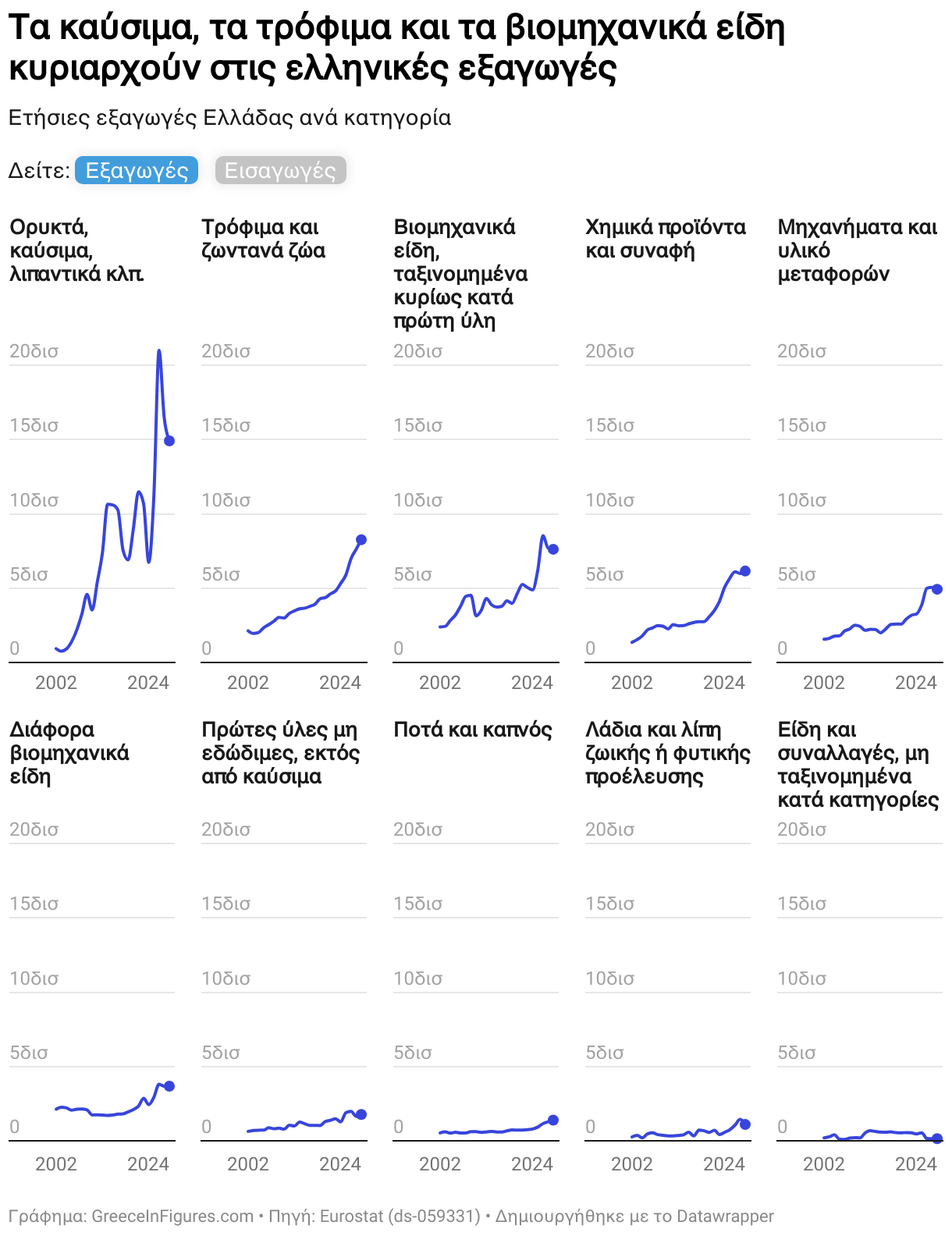Click the last data point of Τρόφιμα και ζωντανά ζώα
The height and width of the screenshot is (1236, 952).
coord(361,540)
